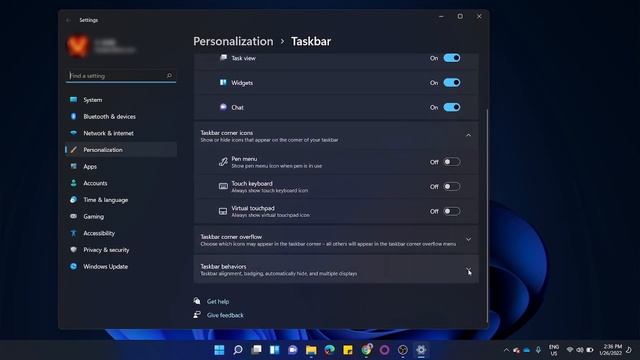This screenshot has width=640, height=360.
Task: Click the Virtual touchpad icon
Action: click(x=223, y=211)
